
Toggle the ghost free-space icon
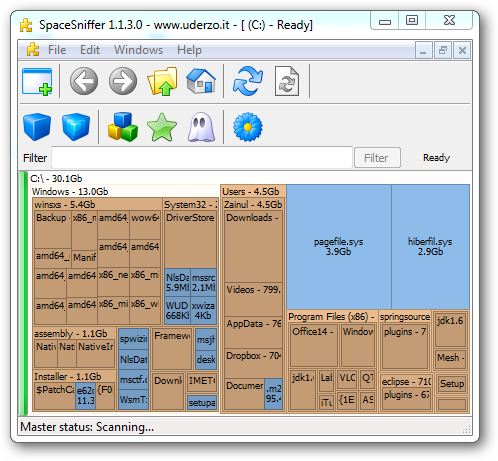coord(201,127)
